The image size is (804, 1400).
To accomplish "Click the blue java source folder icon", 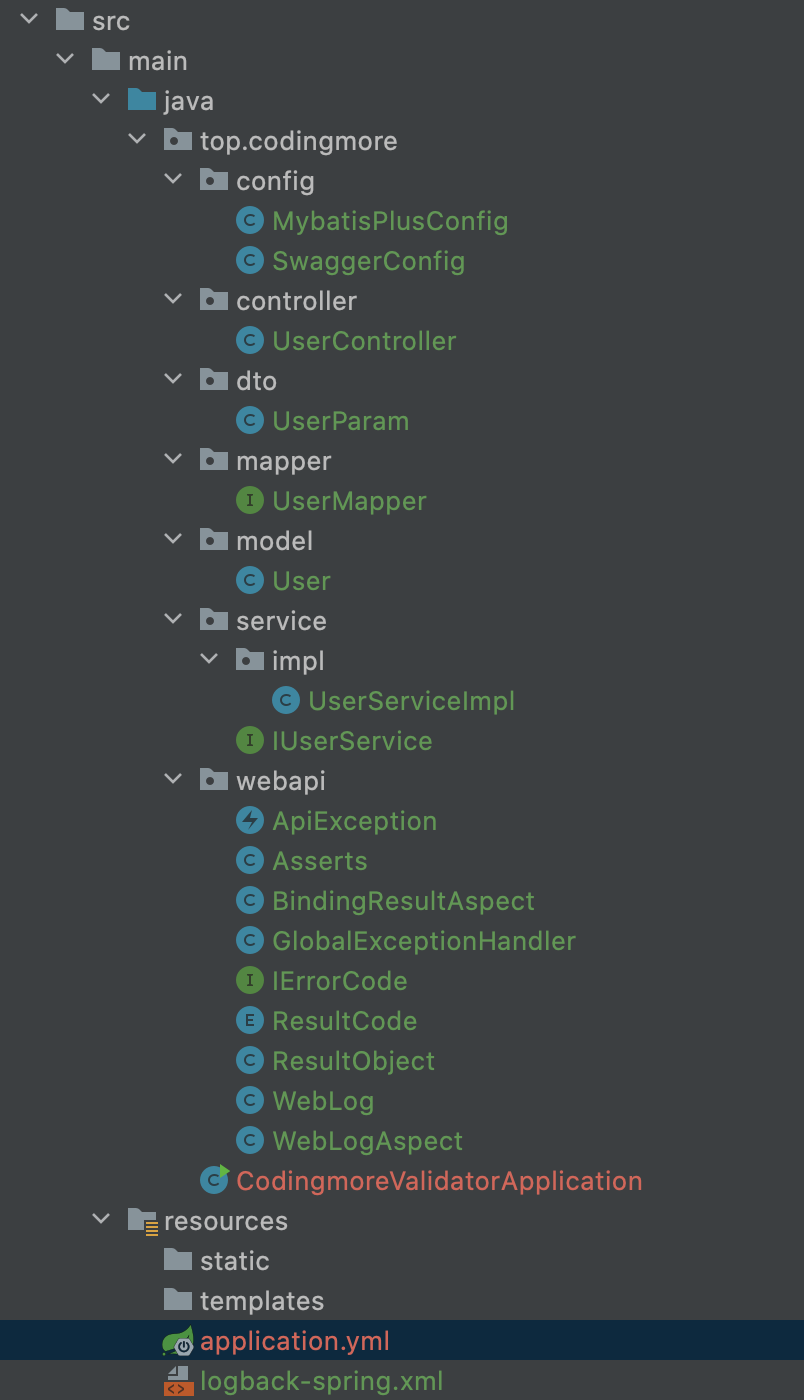I will pos(142,101).
